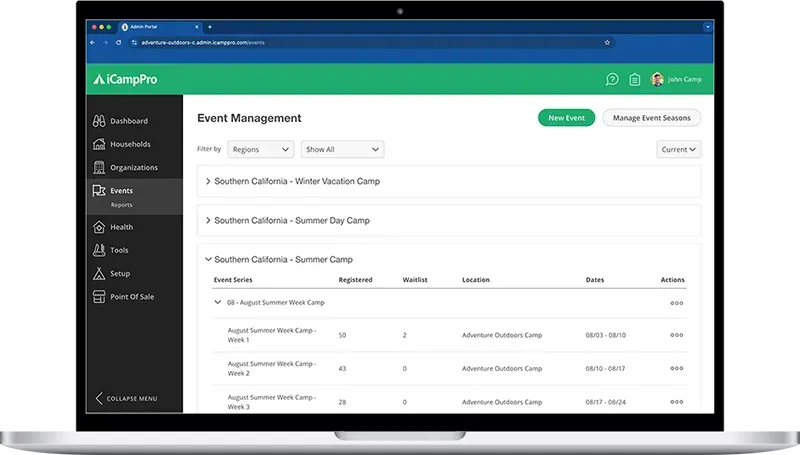This screenshot has height=455, width=800.
Task: Open August Summer Week Camp - Week 3
Action: [271, 402]
